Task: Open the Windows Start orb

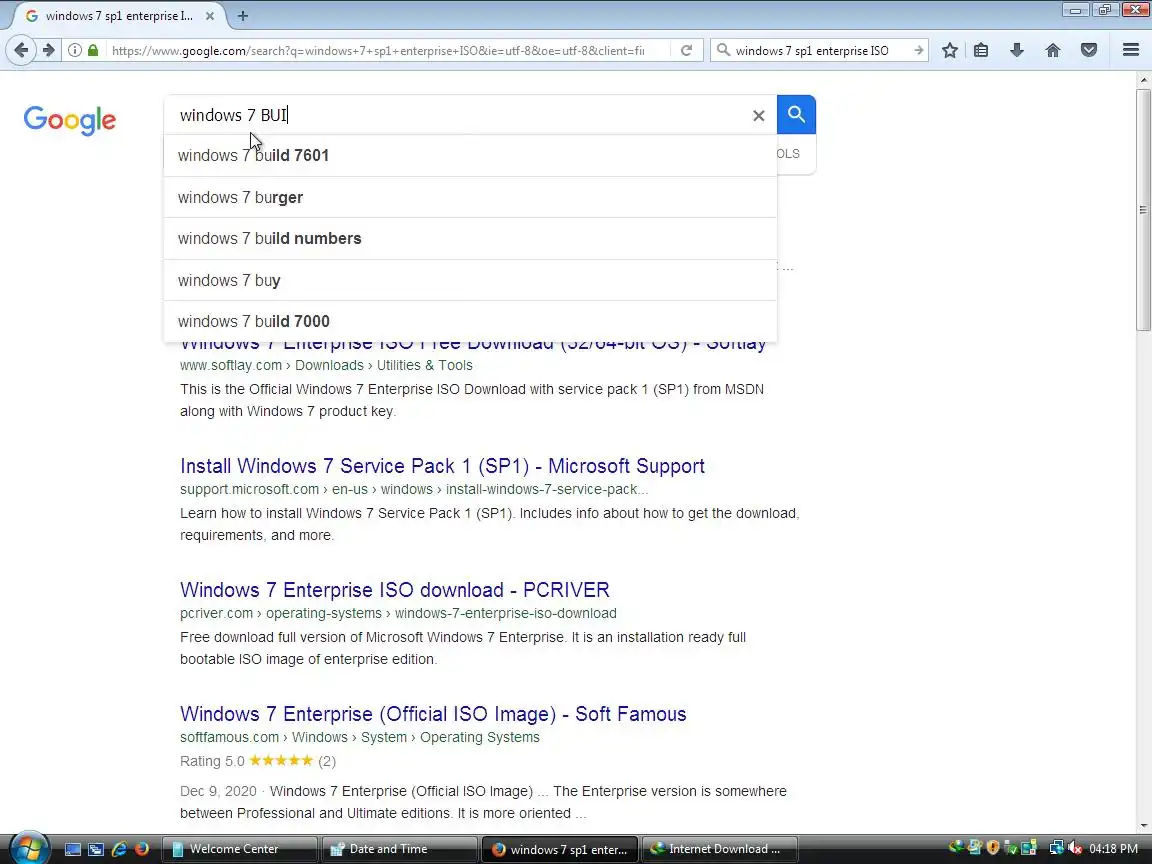Action: pyautogui.click(x=29, y=849)
